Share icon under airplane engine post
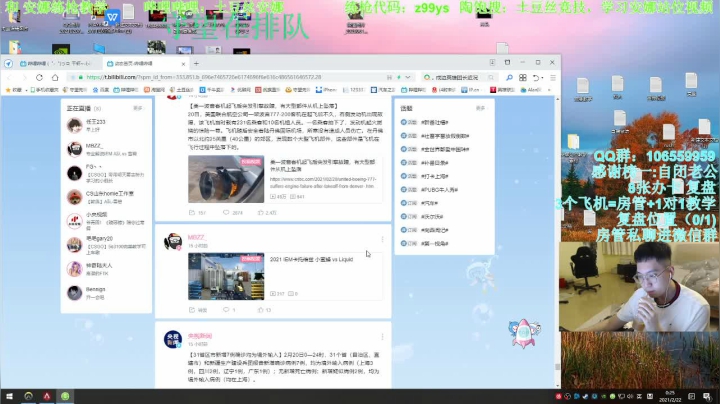The width and height of the screenshot is (720, 404). tap(192, 213)
